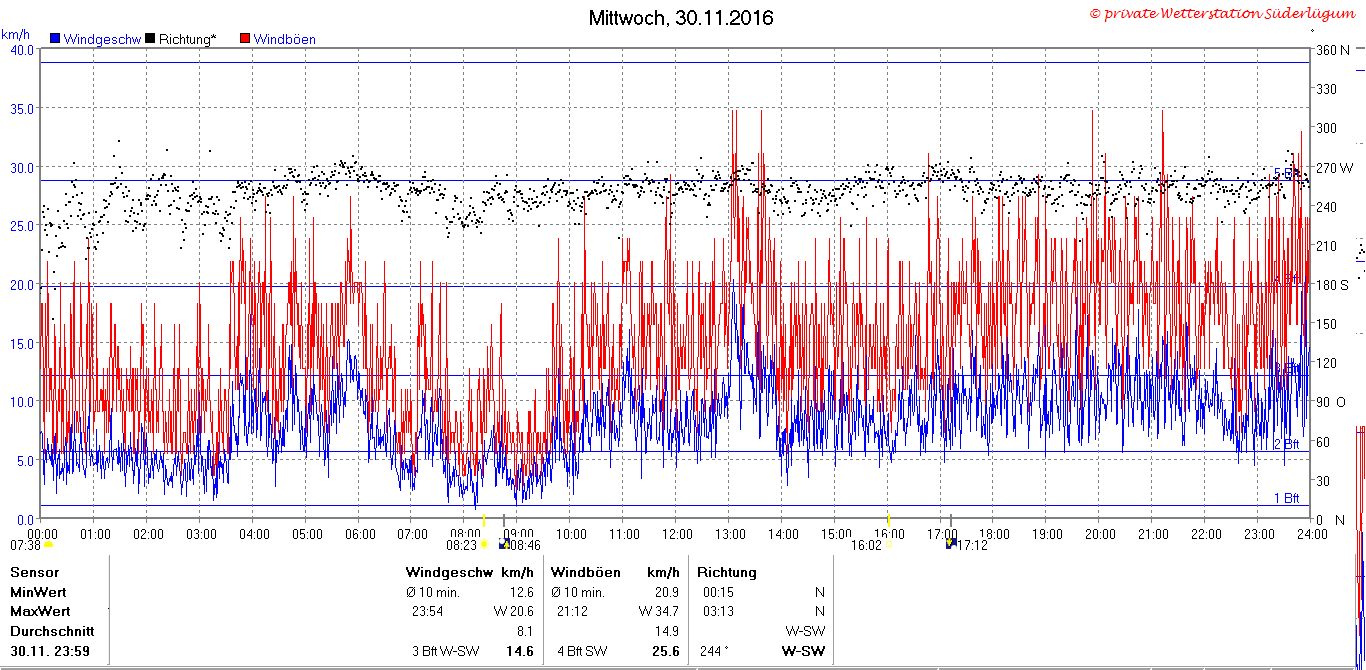
Task: Click the red Windböen legend square
Action: coord(245,39)
